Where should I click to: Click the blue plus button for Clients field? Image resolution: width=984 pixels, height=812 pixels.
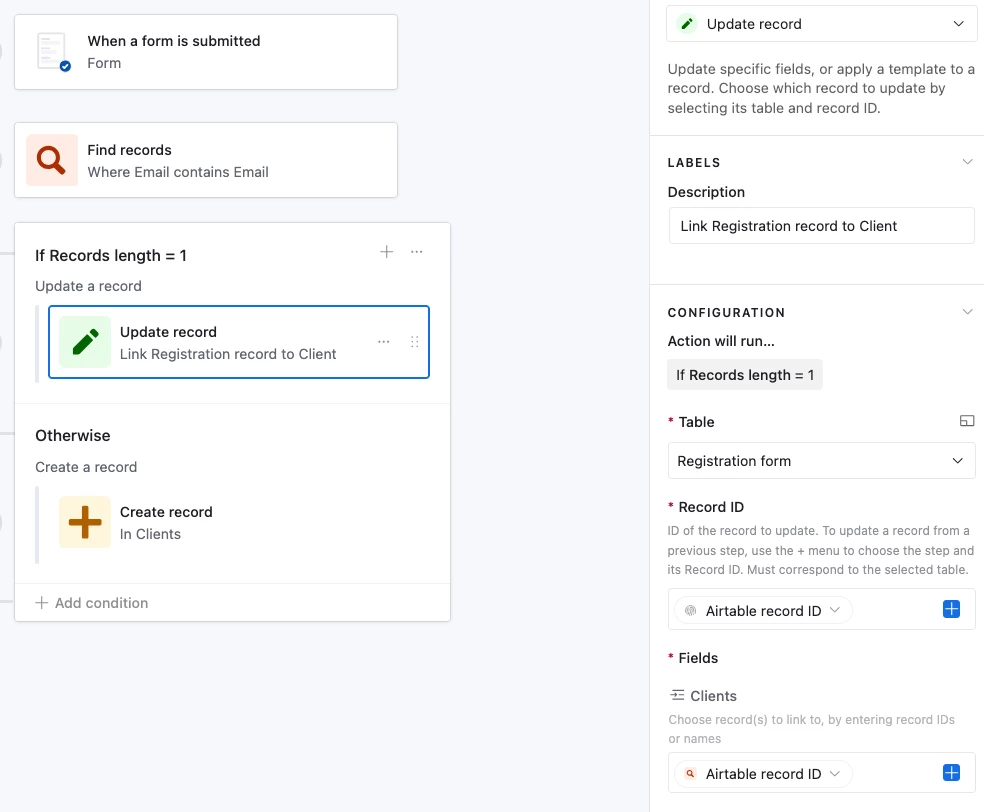[951, 773]
